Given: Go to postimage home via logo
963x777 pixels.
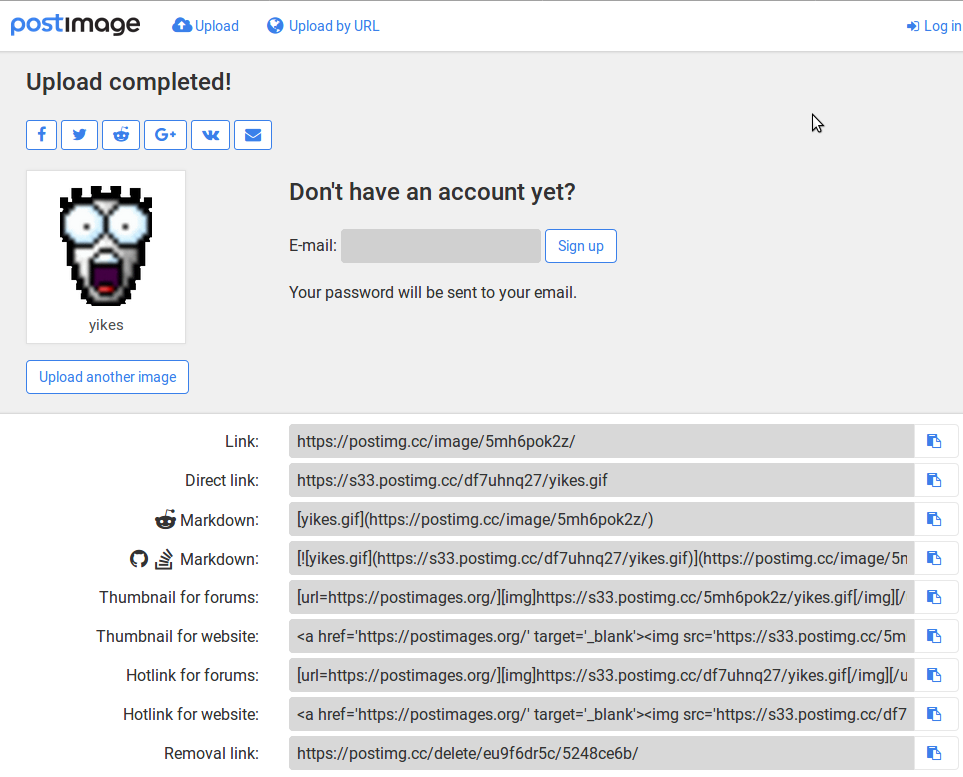Looking at the screenshot, I should point(75,25).
